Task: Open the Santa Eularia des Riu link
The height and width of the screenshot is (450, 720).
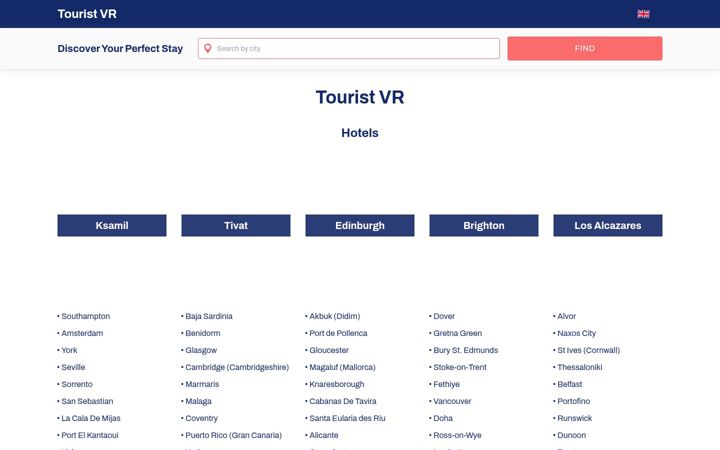Action: [348, 418]
